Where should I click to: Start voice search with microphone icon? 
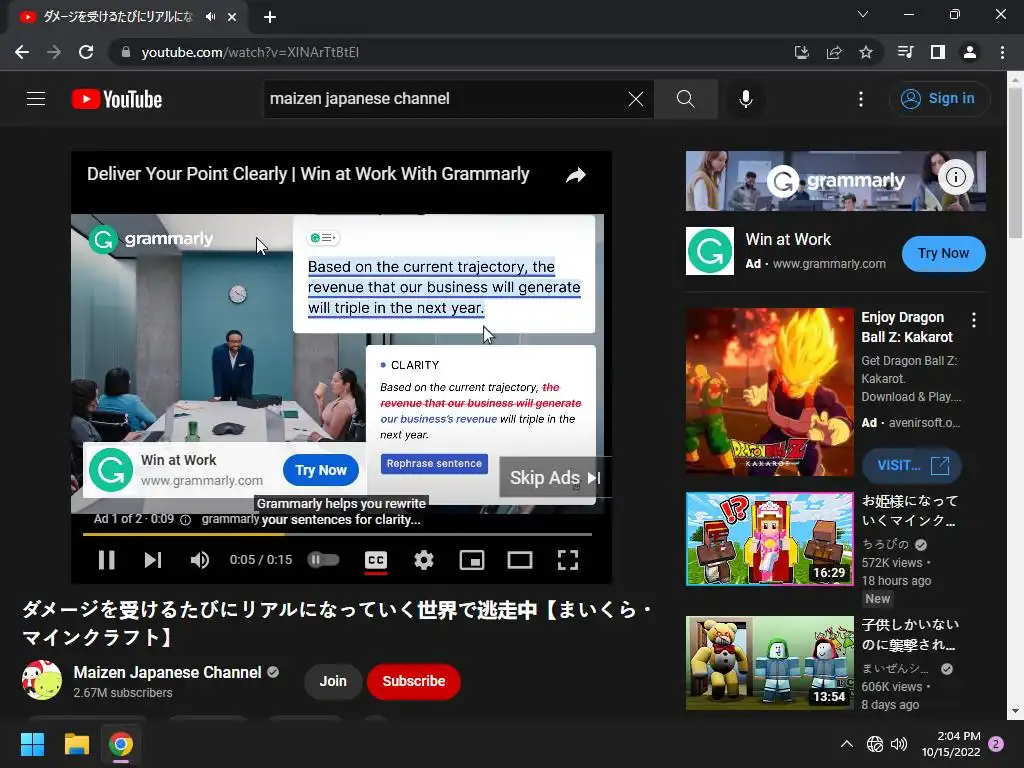pyautogui.click(x=746, y=99)
